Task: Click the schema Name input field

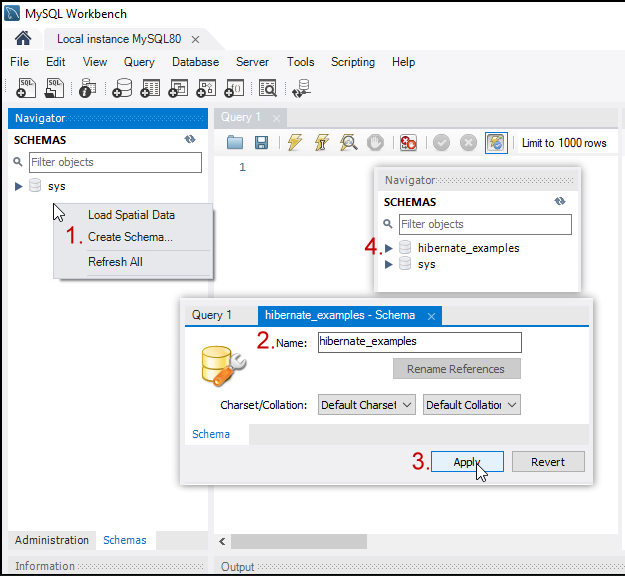Action: click(x=419, y=342)
